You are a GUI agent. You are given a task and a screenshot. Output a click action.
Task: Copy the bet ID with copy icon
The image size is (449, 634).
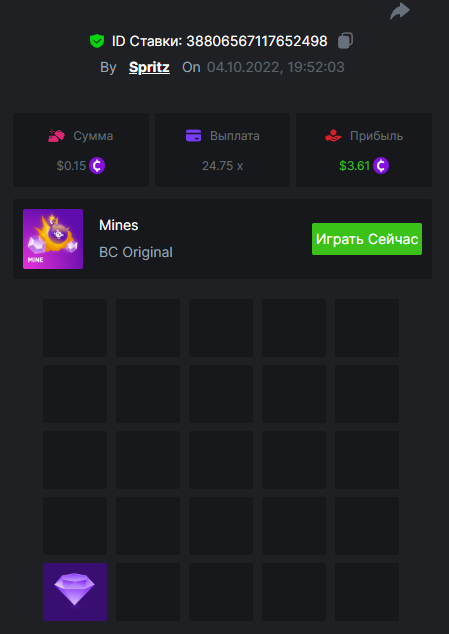pos(345,41)
